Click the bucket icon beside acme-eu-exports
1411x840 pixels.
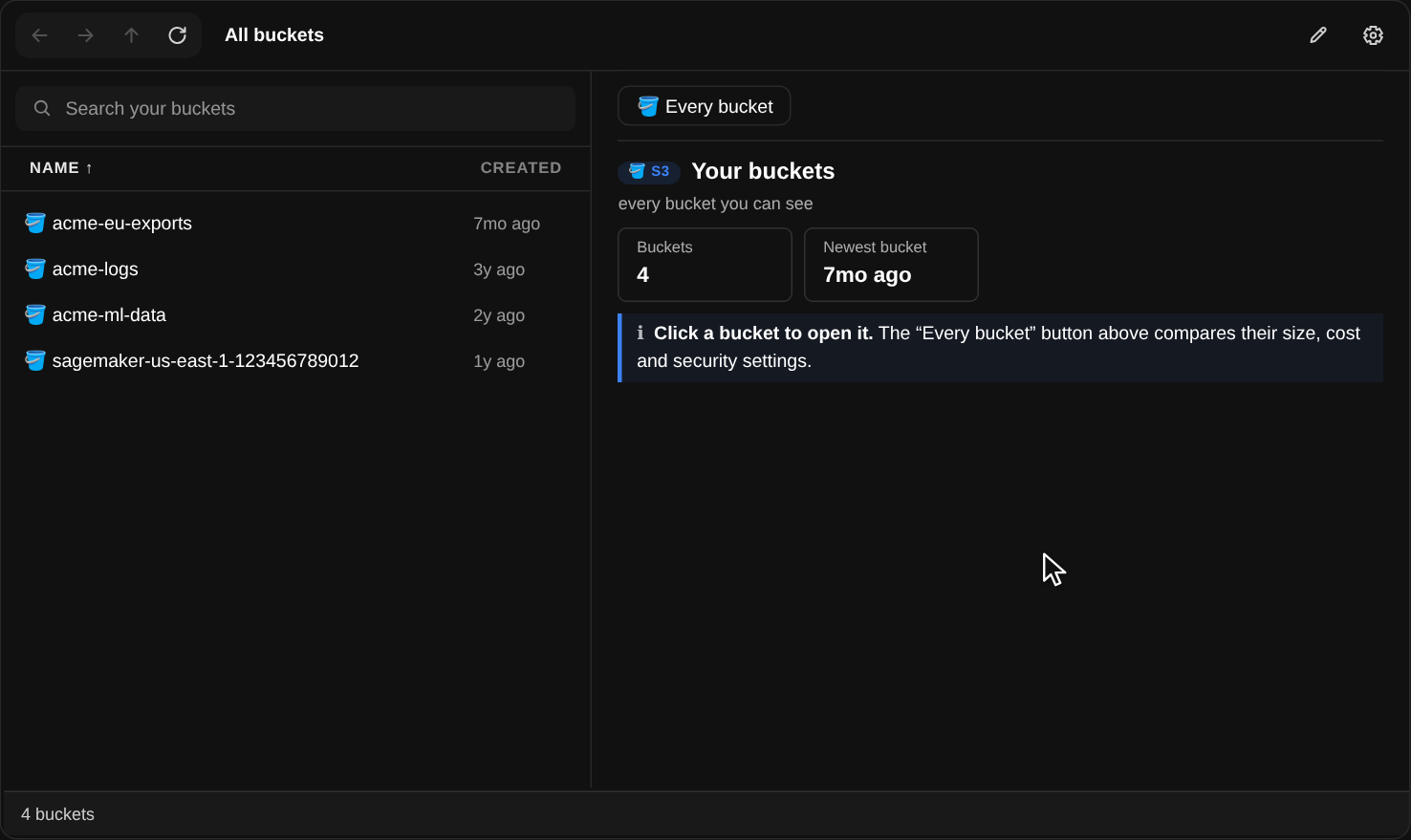(35, 223)
